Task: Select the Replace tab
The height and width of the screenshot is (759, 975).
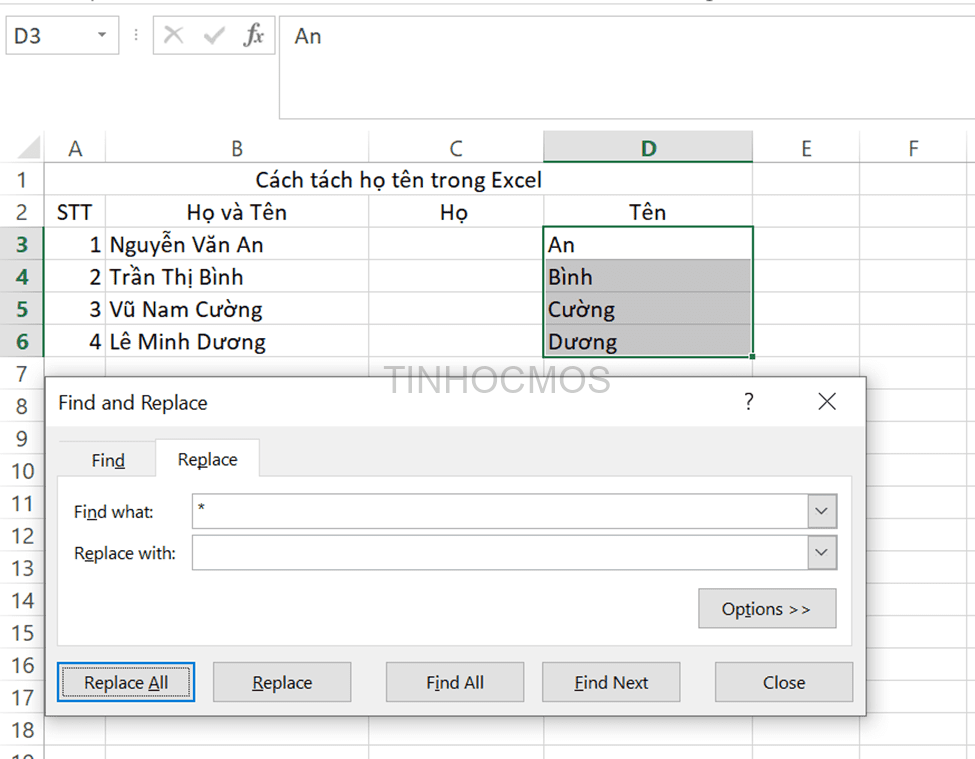Action: 207,459
